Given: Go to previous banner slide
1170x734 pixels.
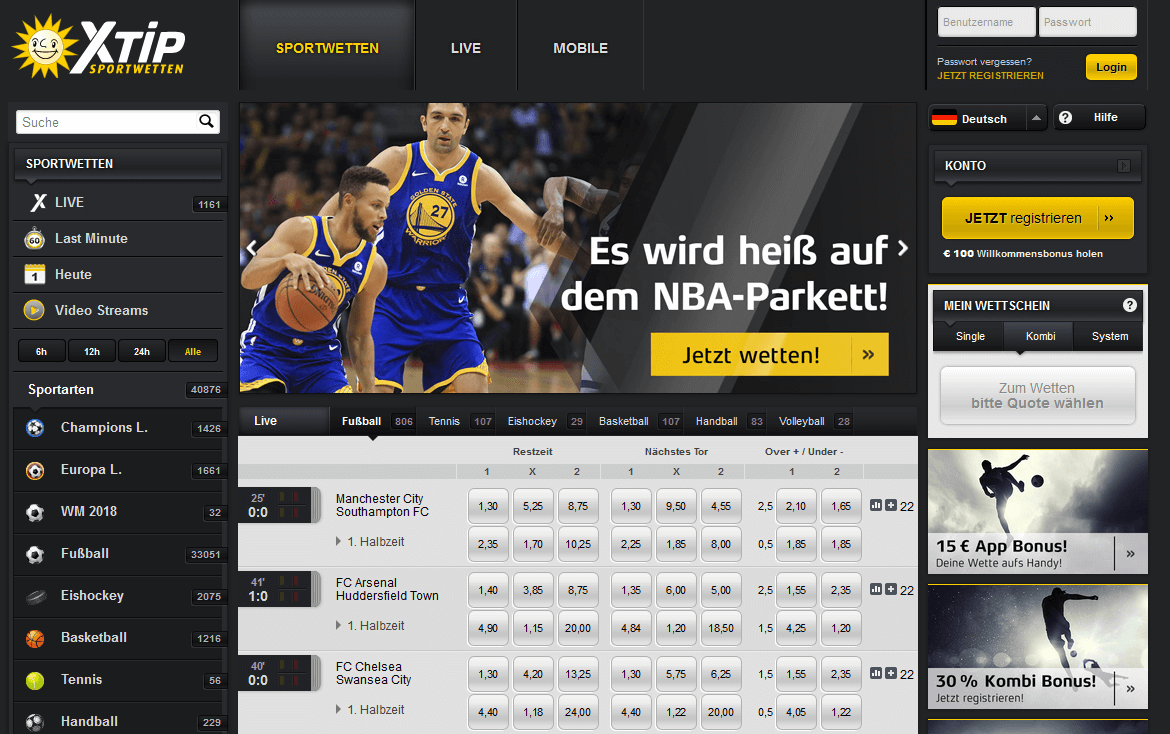Looking at the screenshot, I should point(251,248).
